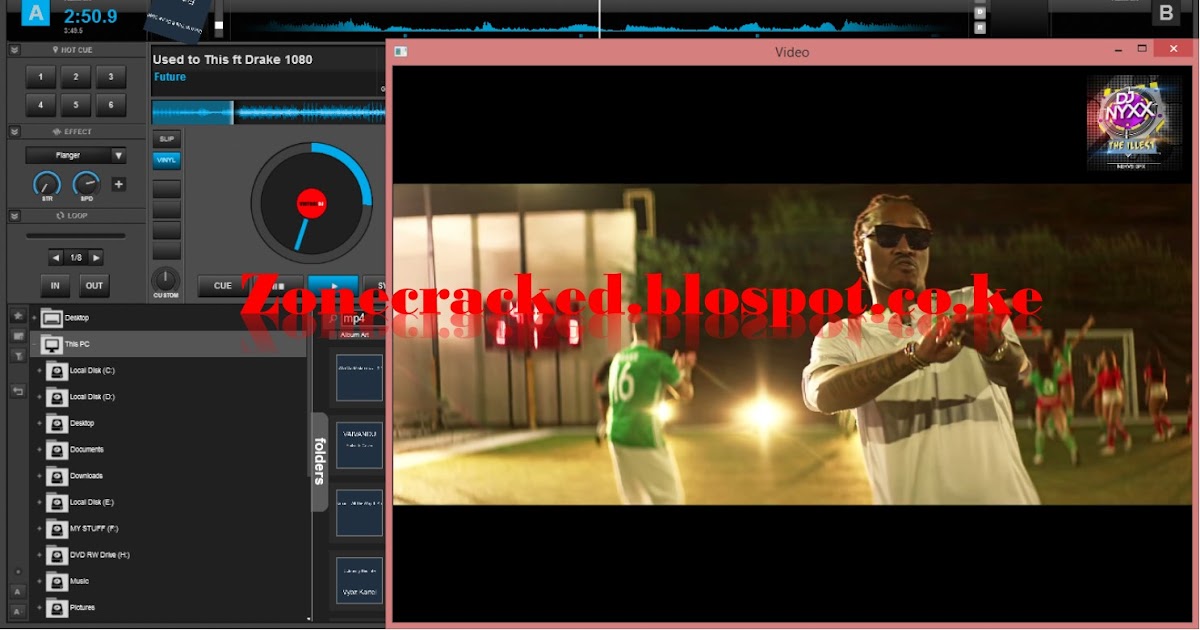Add effect slot with plus icon
This screenshot has height=630, width=1200.
point(118,184)
